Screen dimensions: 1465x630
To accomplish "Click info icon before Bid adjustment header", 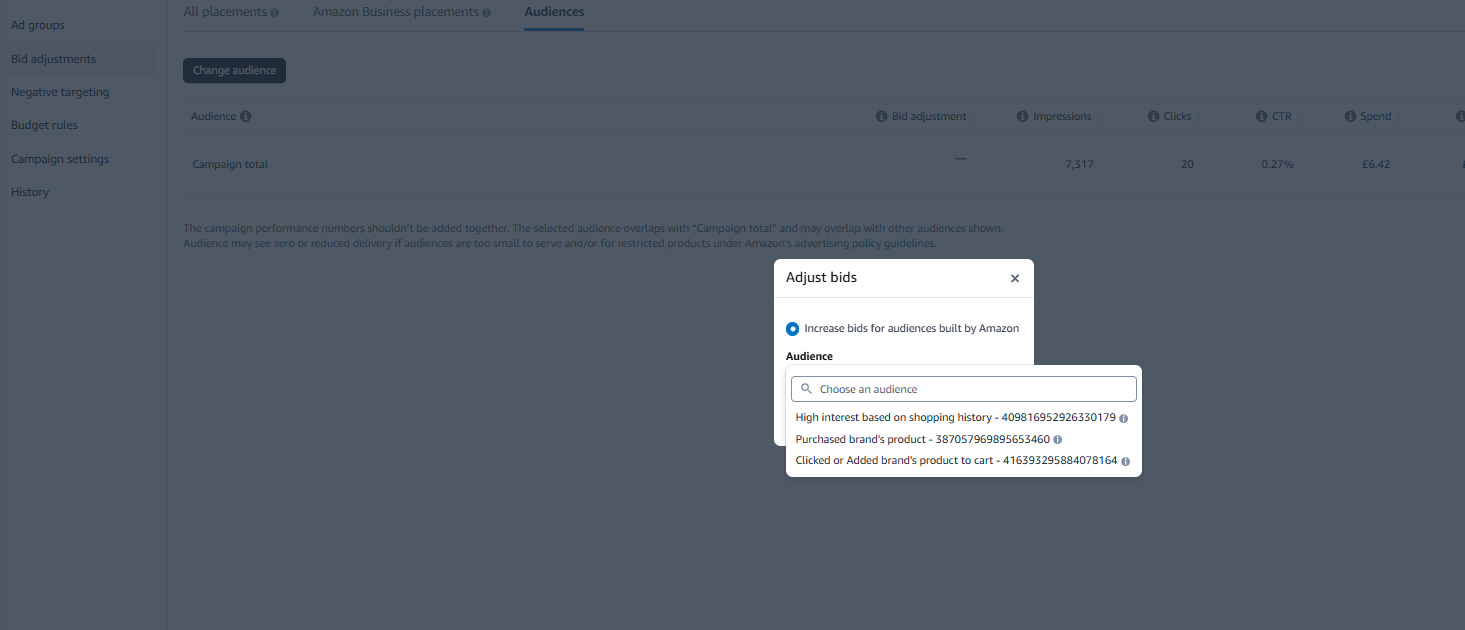I will pyautogui.click(x=881, y=116).
